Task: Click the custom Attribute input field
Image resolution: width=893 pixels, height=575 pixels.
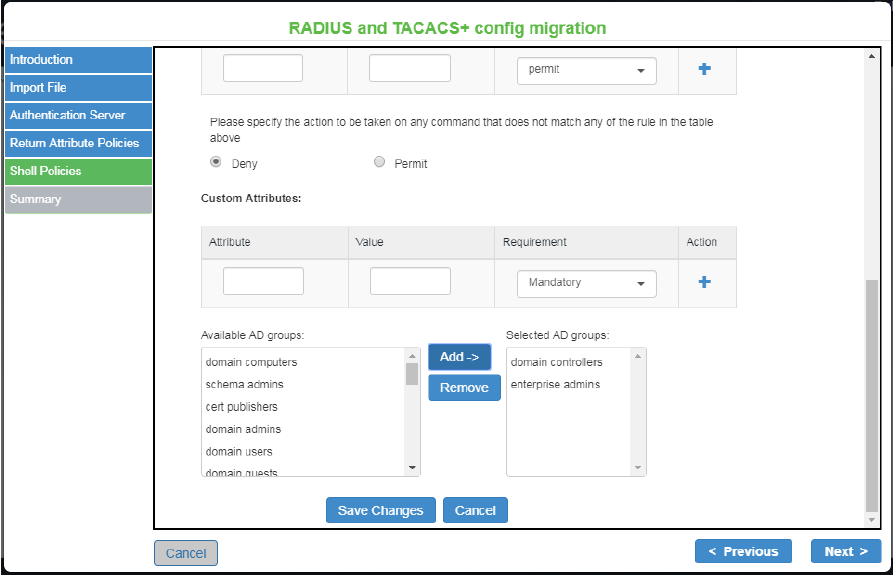Action: [x=263, y=281]
